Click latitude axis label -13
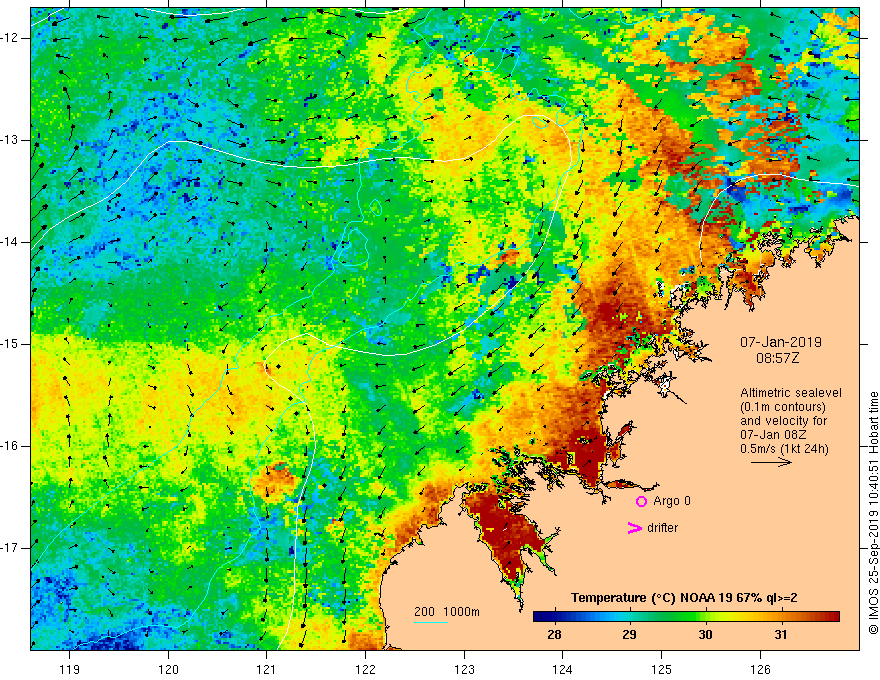This screenshot has height=680, width=880. [11, 140]
